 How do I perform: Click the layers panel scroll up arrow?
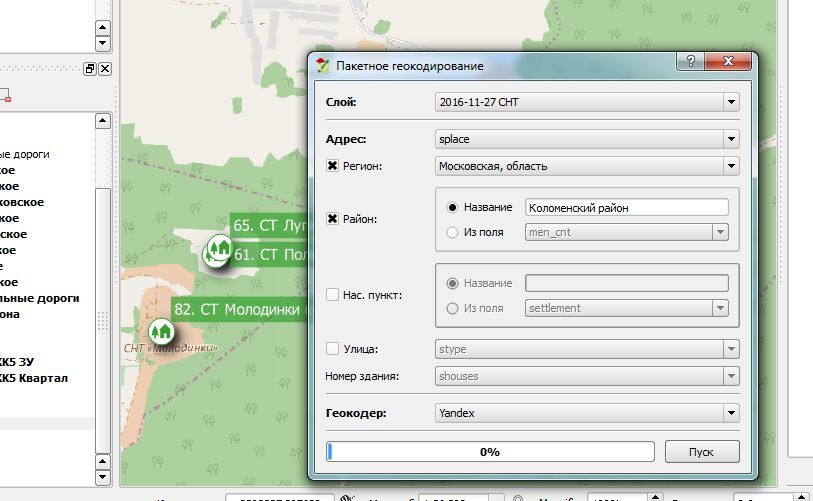103,121
